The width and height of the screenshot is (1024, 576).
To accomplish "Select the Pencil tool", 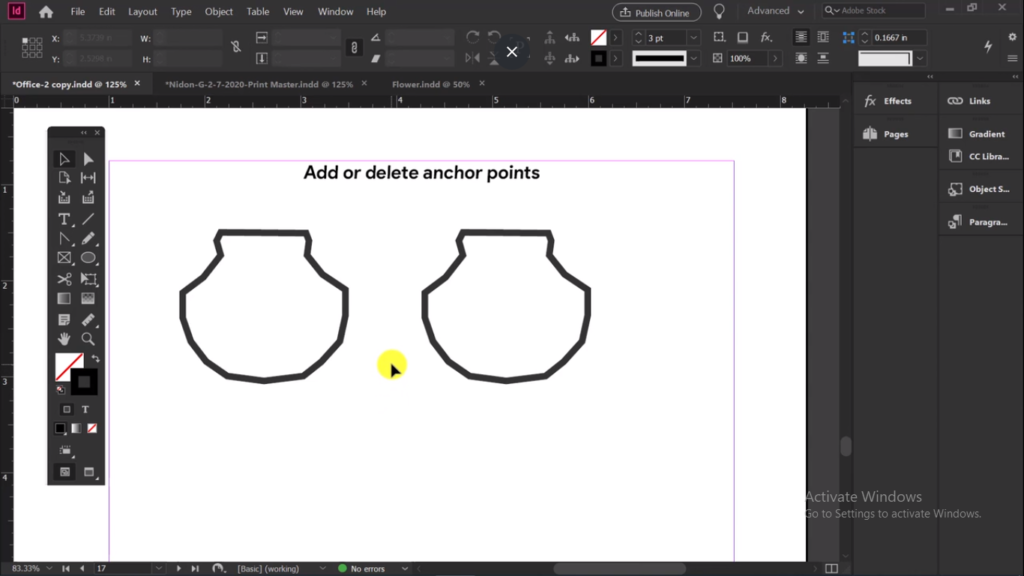I will pos(88,238).
